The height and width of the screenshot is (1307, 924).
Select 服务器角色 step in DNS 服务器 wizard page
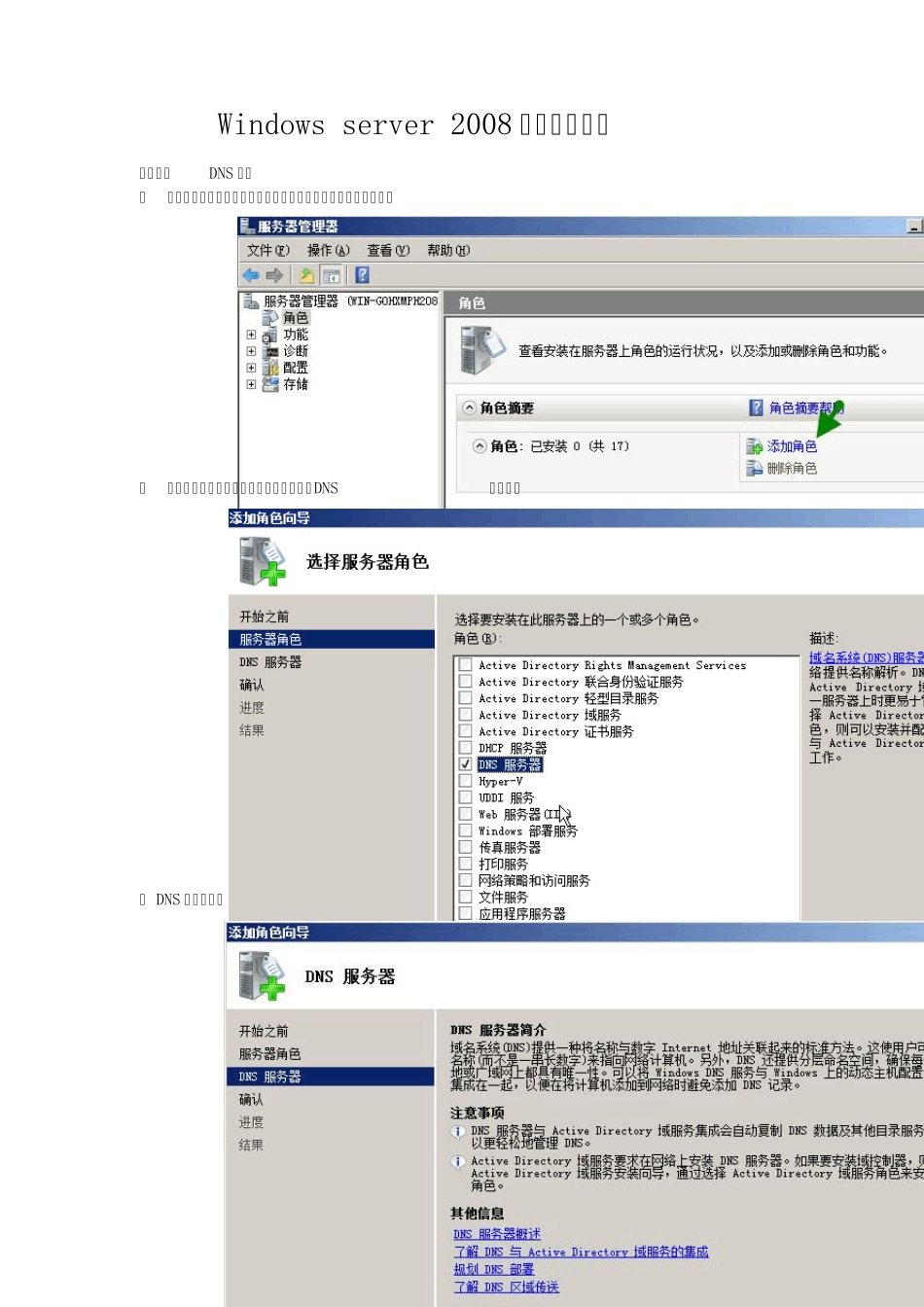pos(270,1054)
